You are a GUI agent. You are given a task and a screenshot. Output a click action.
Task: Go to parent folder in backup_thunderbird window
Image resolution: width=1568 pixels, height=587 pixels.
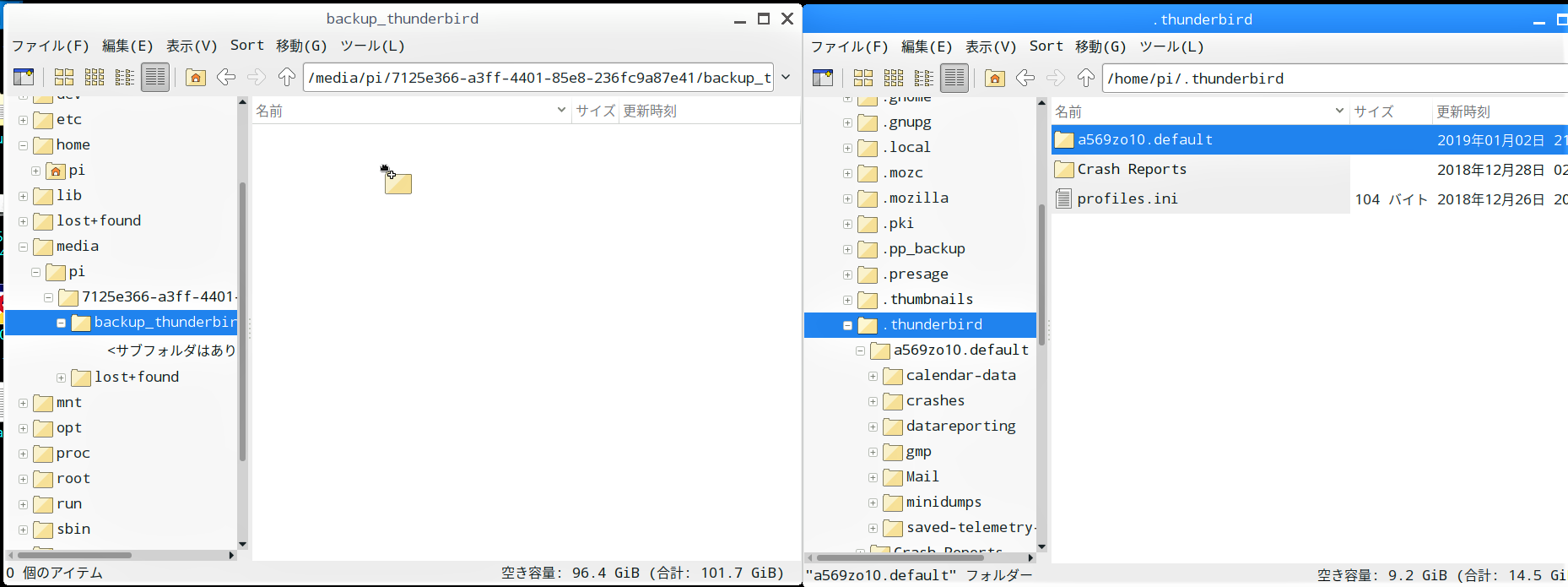287,78
